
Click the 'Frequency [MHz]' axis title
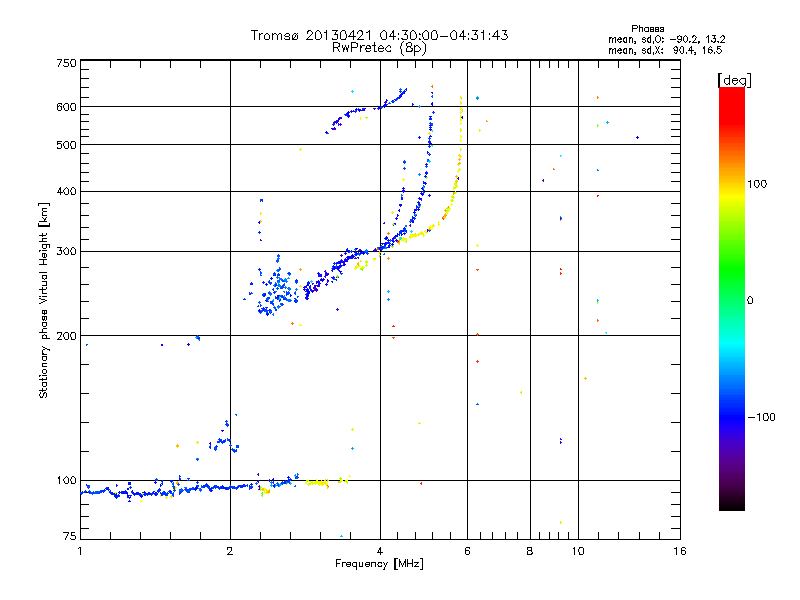coord(379,564)
